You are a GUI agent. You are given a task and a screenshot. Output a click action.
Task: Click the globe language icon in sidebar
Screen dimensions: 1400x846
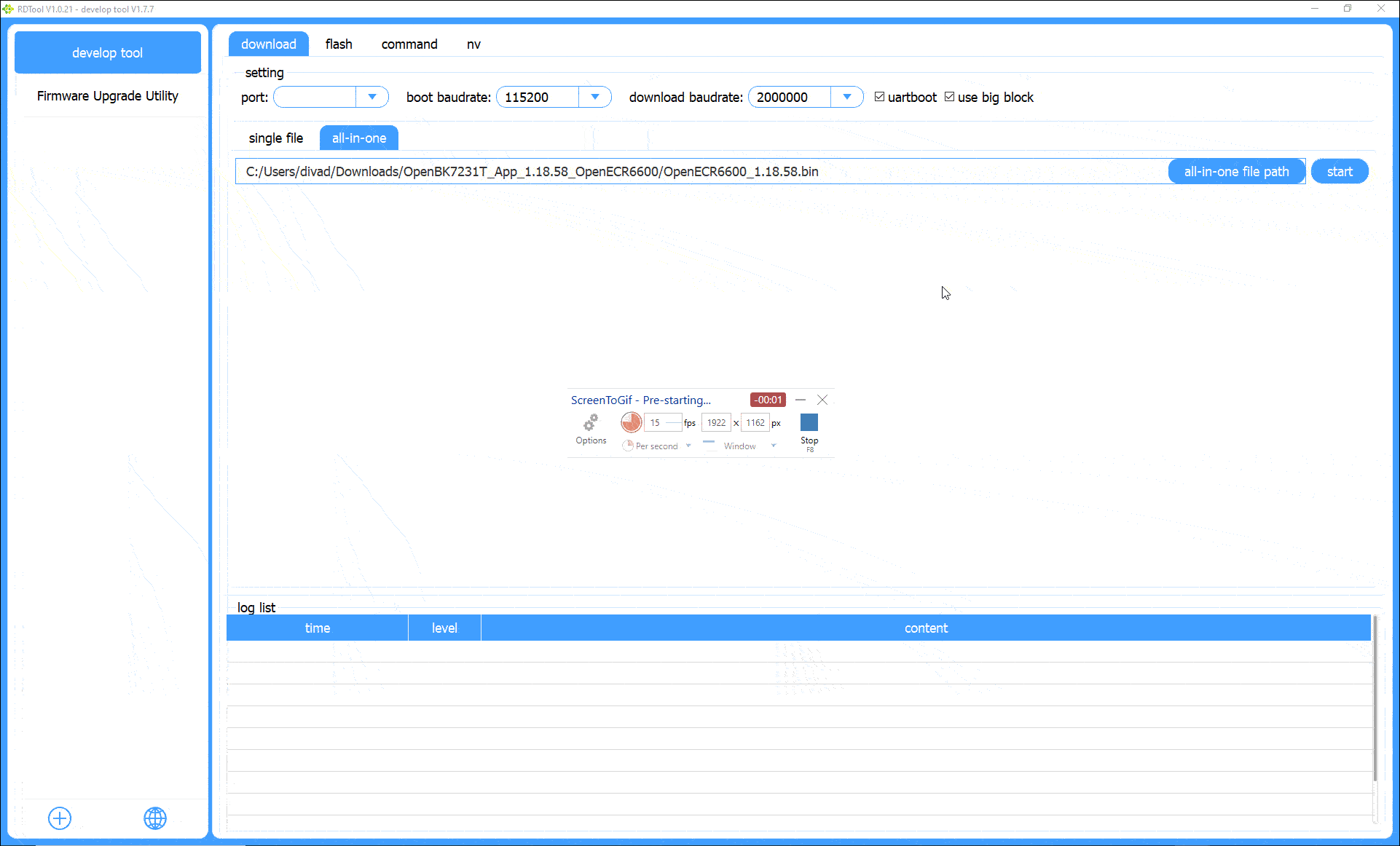155,818
